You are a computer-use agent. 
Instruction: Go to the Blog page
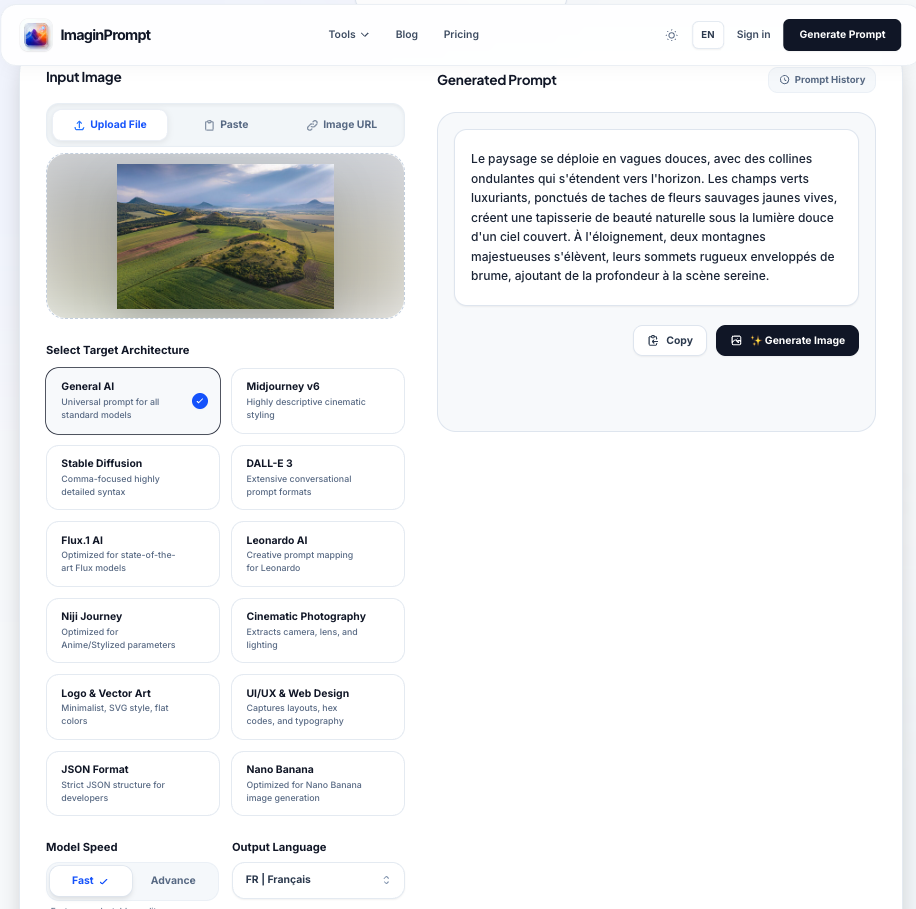tap(407, 34)
